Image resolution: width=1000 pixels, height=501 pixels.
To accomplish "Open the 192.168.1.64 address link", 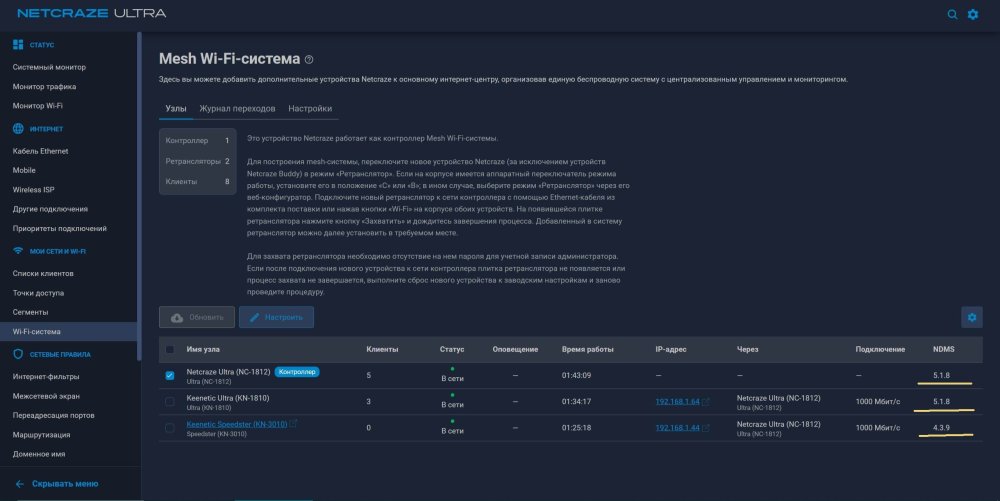I will [x=677, y=402].
